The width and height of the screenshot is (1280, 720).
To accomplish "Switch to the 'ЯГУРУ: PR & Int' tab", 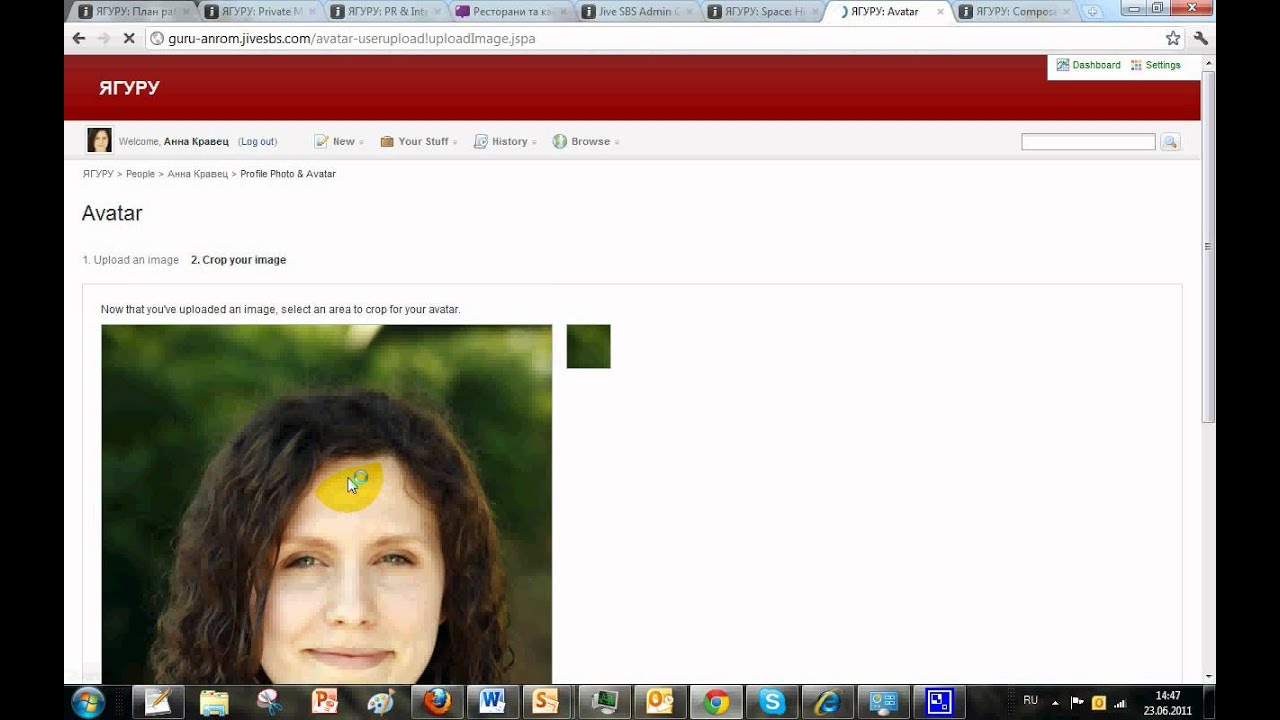I will pyautogui.click(x=384, y=12).
